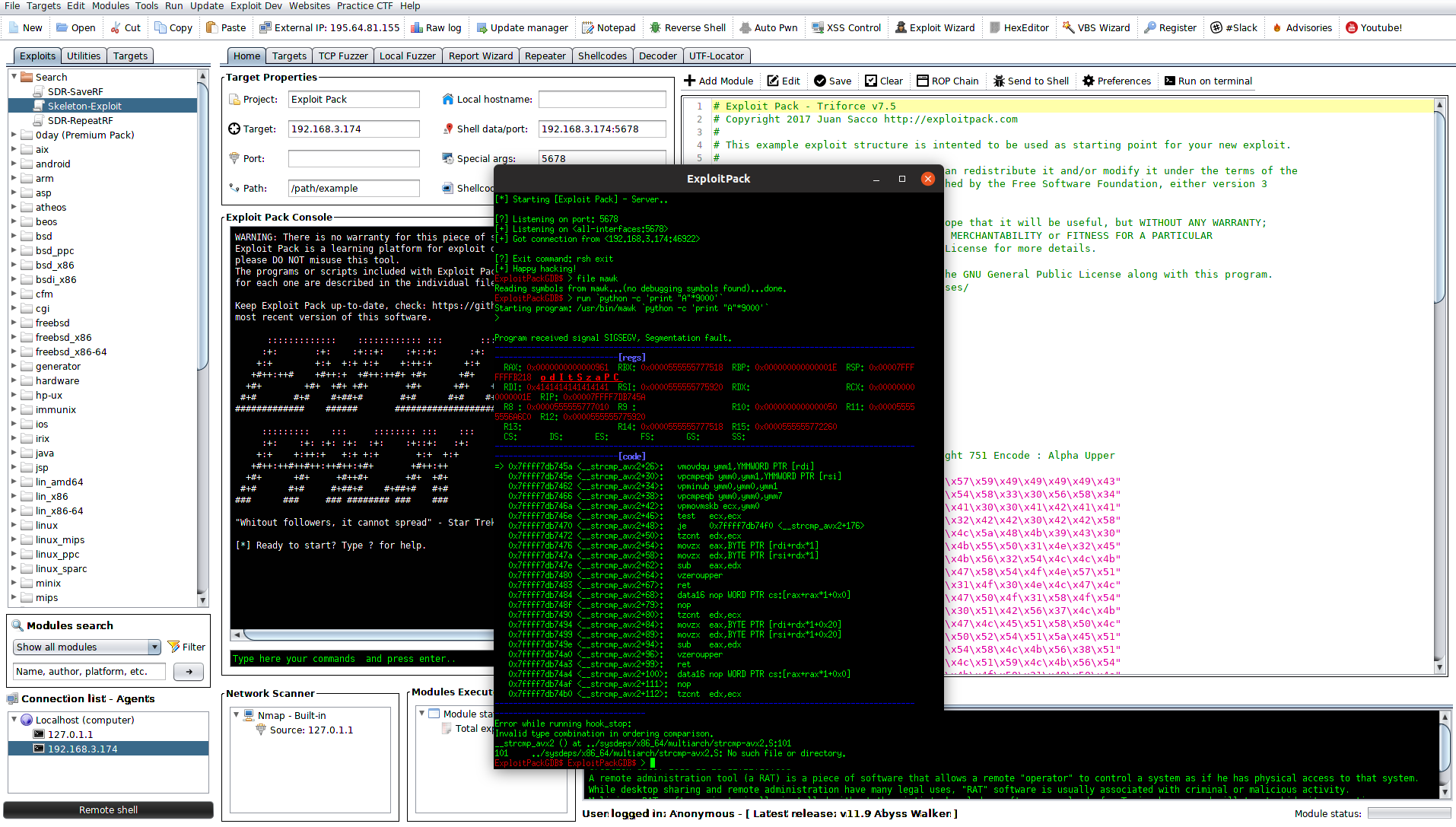Click the Target IP input field
The image size is (1456, 827).
tap(354, 129)
